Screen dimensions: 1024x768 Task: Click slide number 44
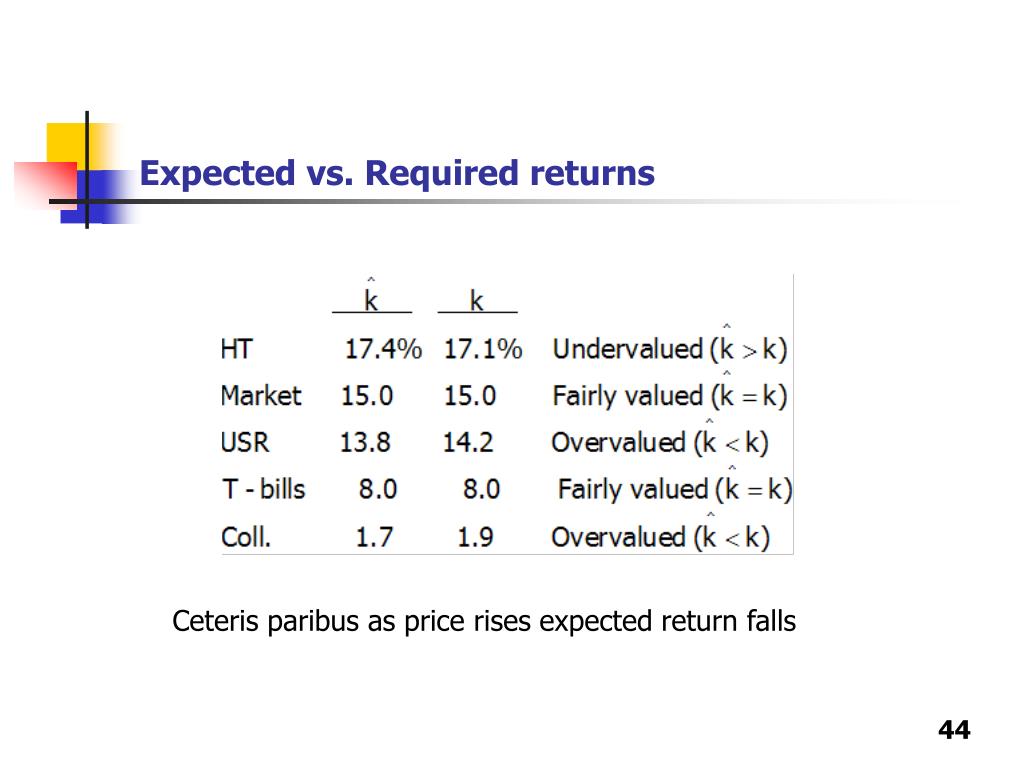point(954,729)
